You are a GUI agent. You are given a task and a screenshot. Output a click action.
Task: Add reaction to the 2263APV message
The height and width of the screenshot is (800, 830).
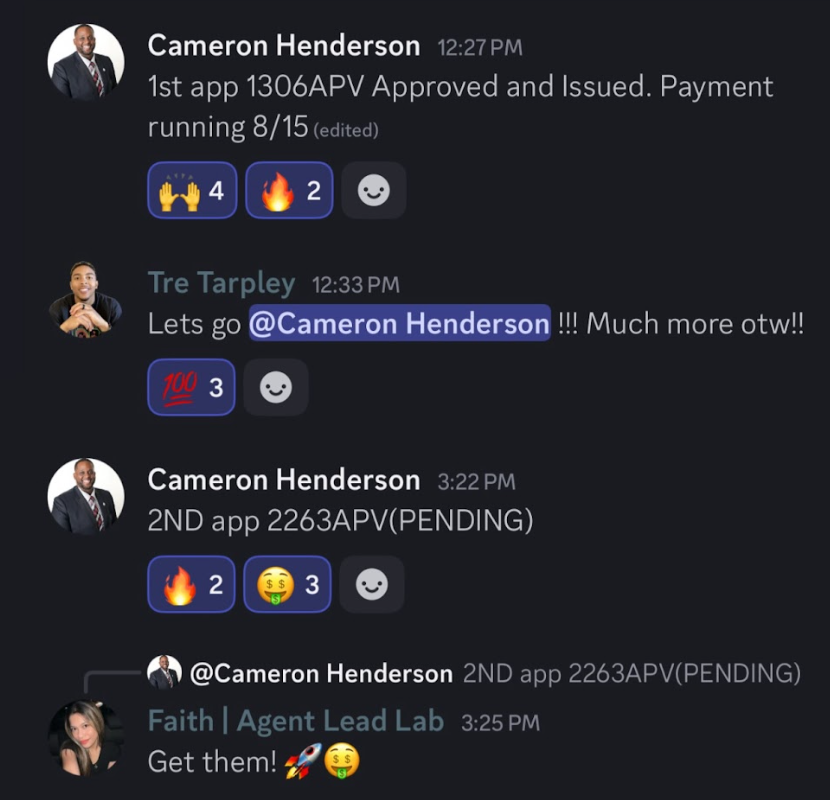[372, 584]
